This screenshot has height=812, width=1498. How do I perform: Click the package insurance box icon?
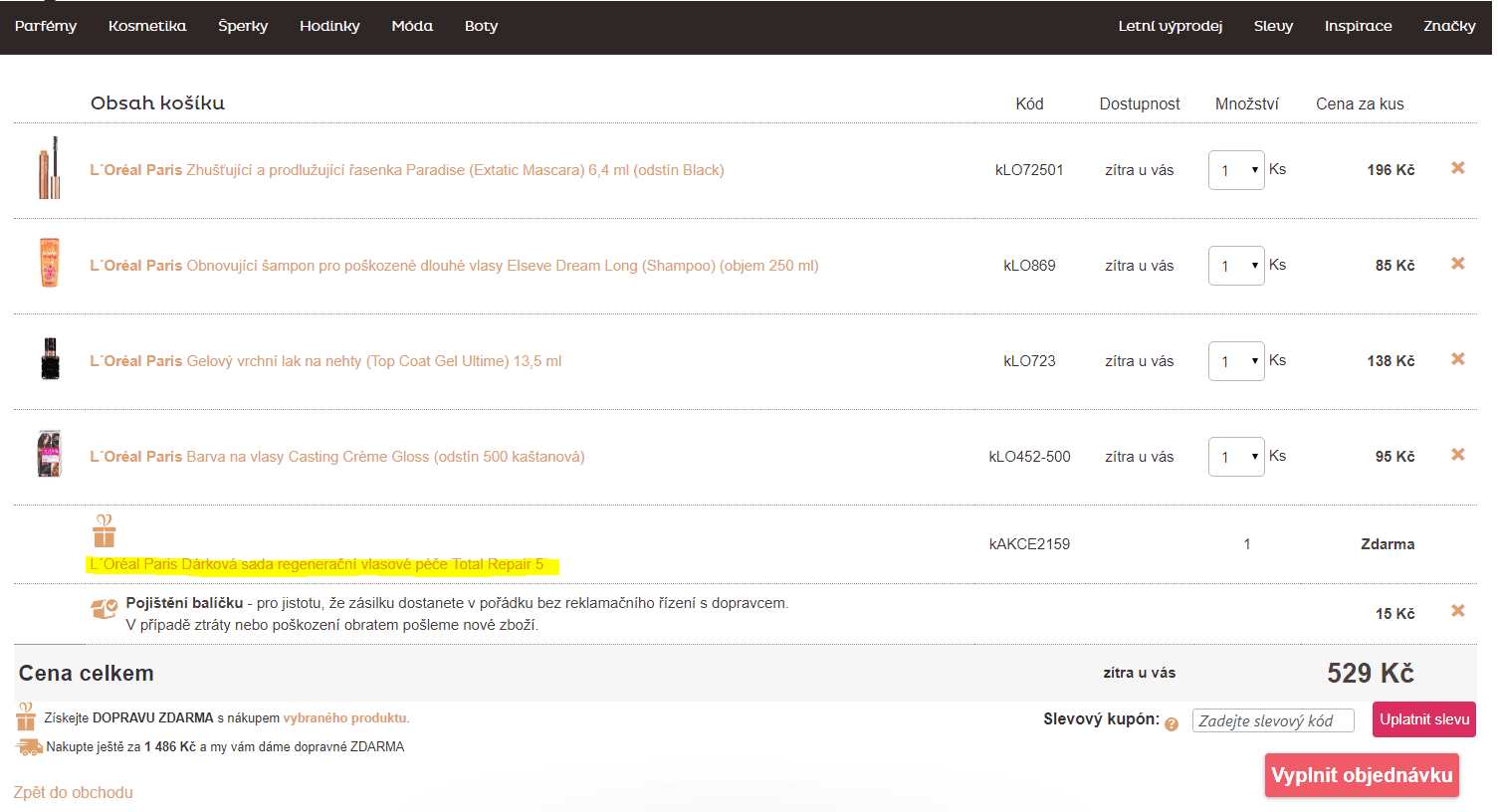[x=105, y=608]
